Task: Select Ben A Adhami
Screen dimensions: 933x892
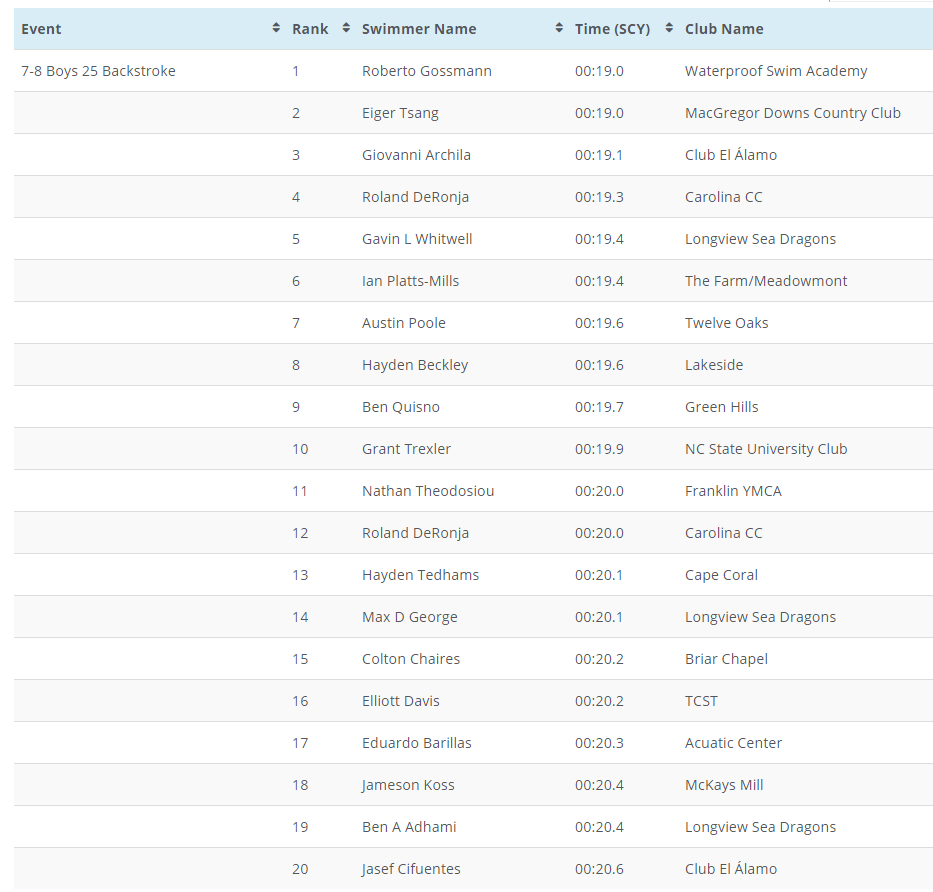Action: pyautogui.click(x=409, y=827)
